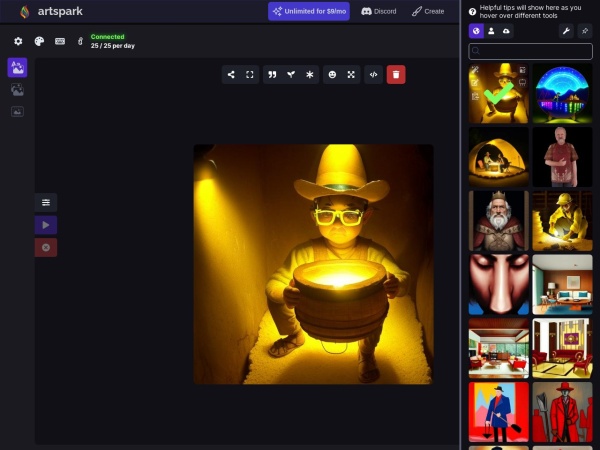Open the Discord link
Screen dimensions: 600x450
click(380, 11)
